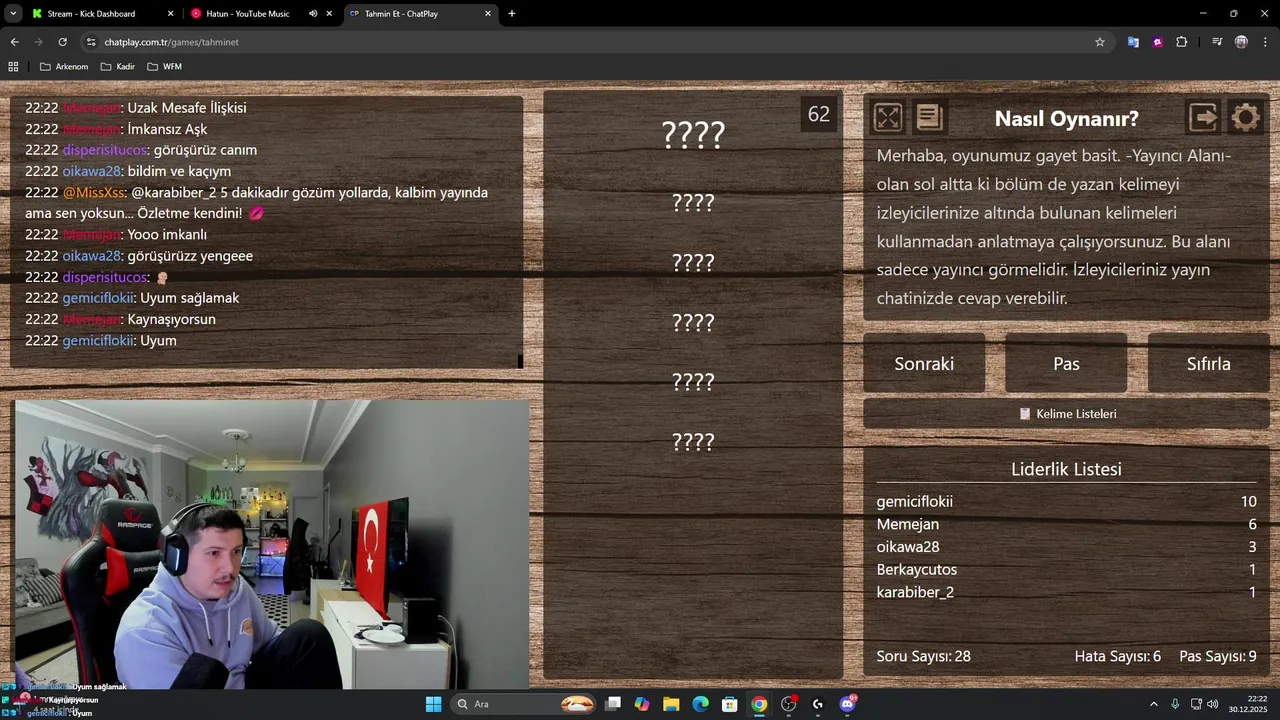
Task: Open Microsoft Store from the taskbar
Action: click(730, 704)
